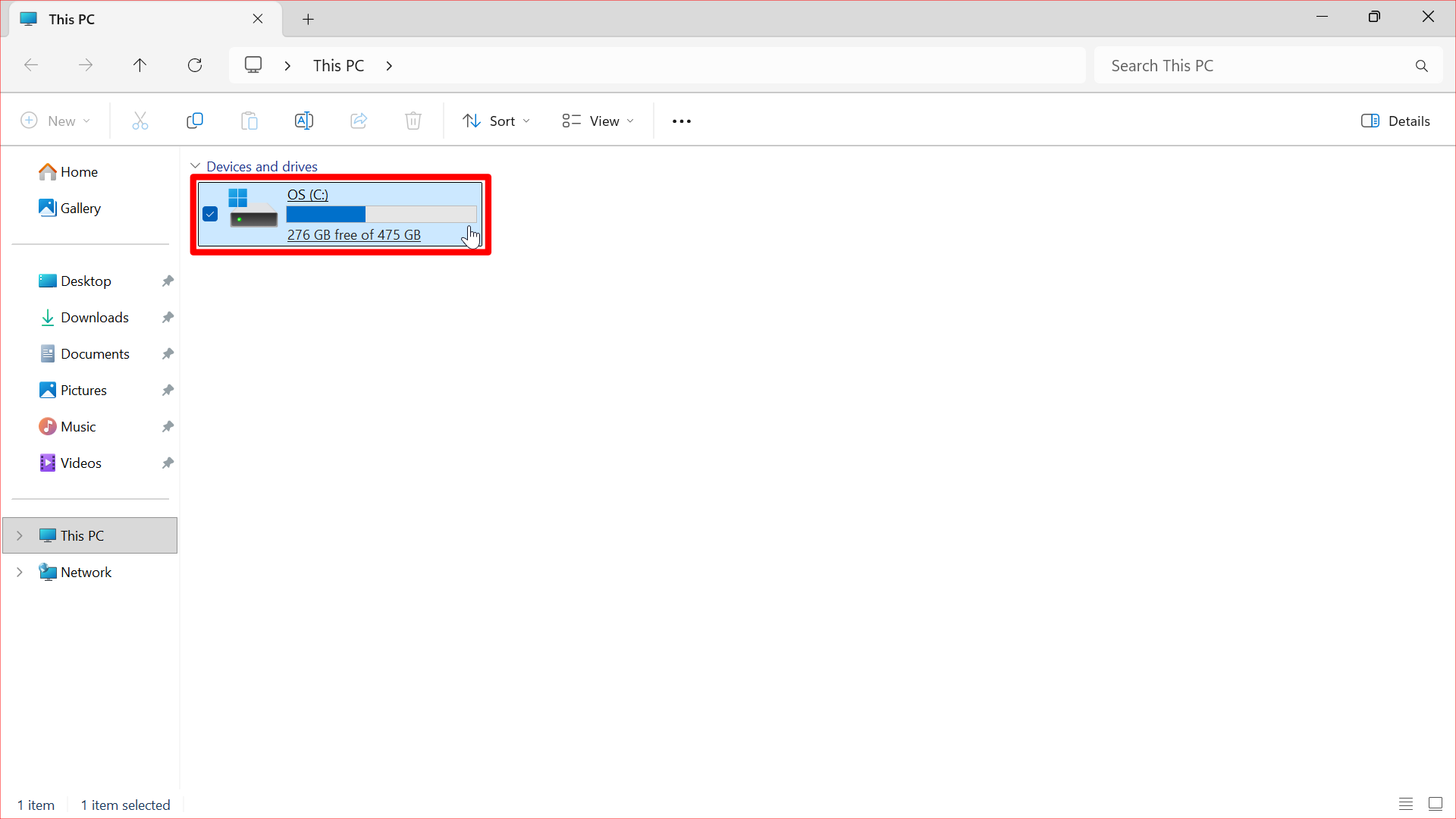Viewport: 1456px width, 819px height.
Task: Uncheck the OS (C:) selection checkbox
Action: pos(210,214)
